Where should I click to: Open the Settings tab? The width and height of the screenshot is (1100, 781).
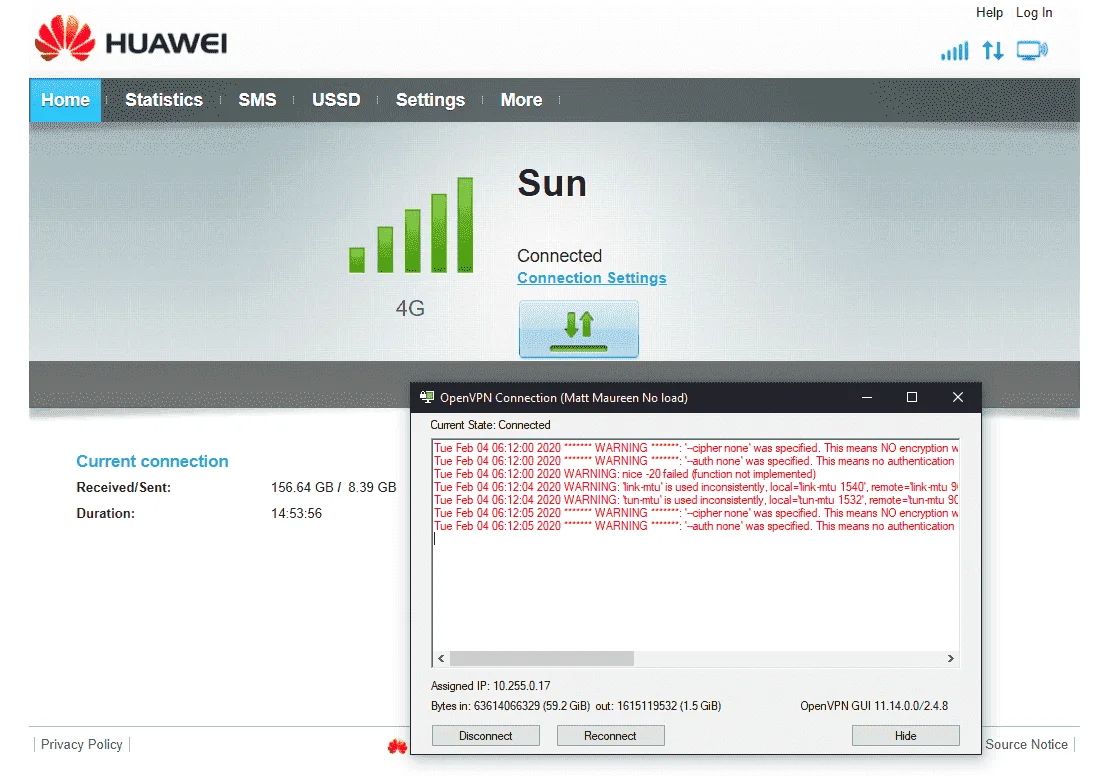[430, 100]
